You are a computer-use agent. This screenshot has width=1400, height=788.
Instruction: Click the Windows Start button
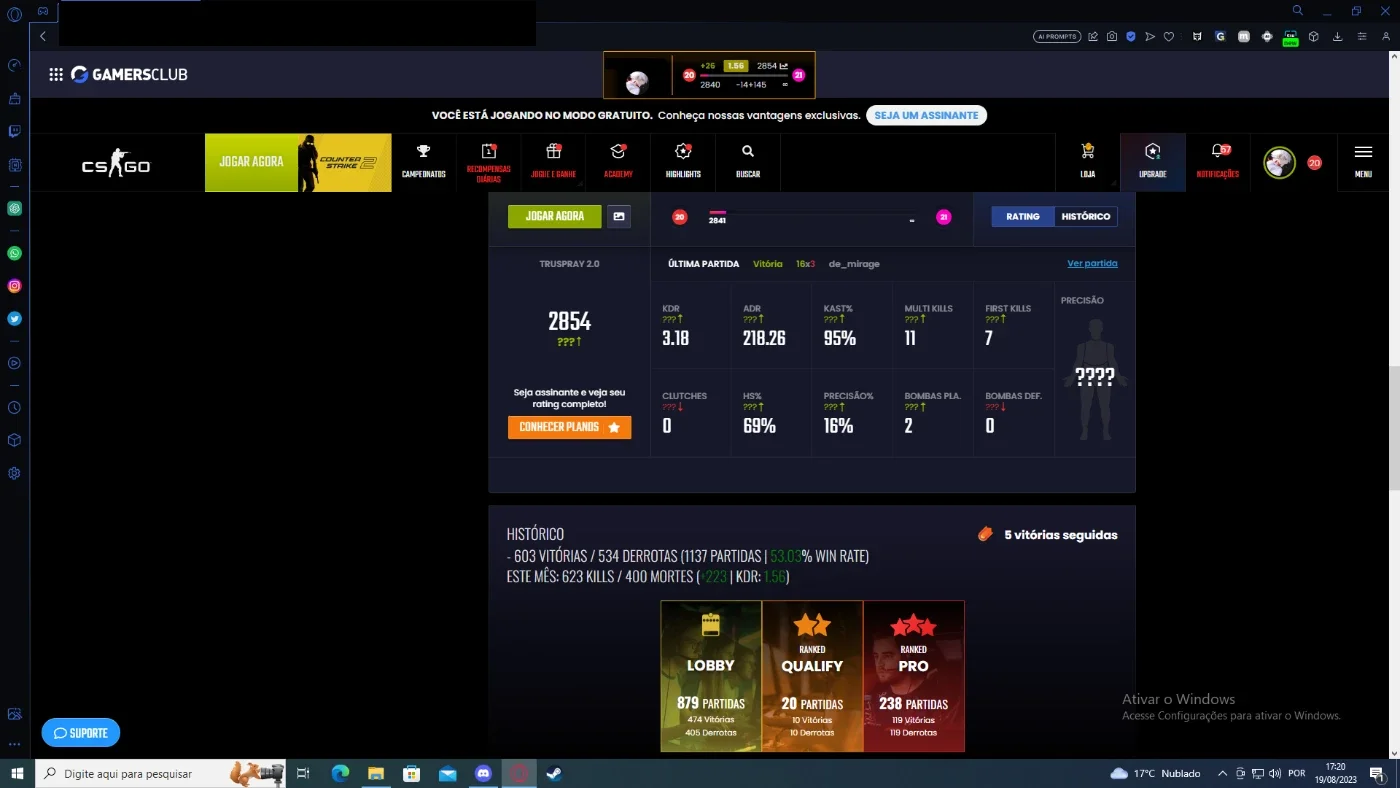click(16, 773)
